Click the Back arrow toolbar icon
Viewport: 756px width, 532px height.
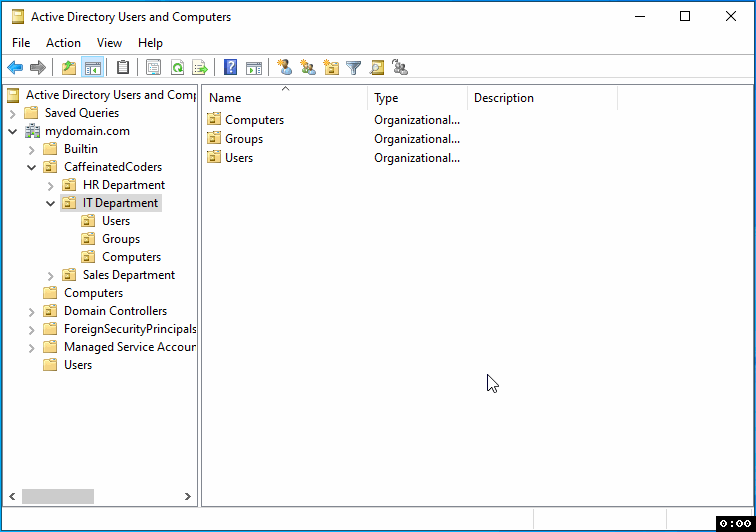[15, 68]
